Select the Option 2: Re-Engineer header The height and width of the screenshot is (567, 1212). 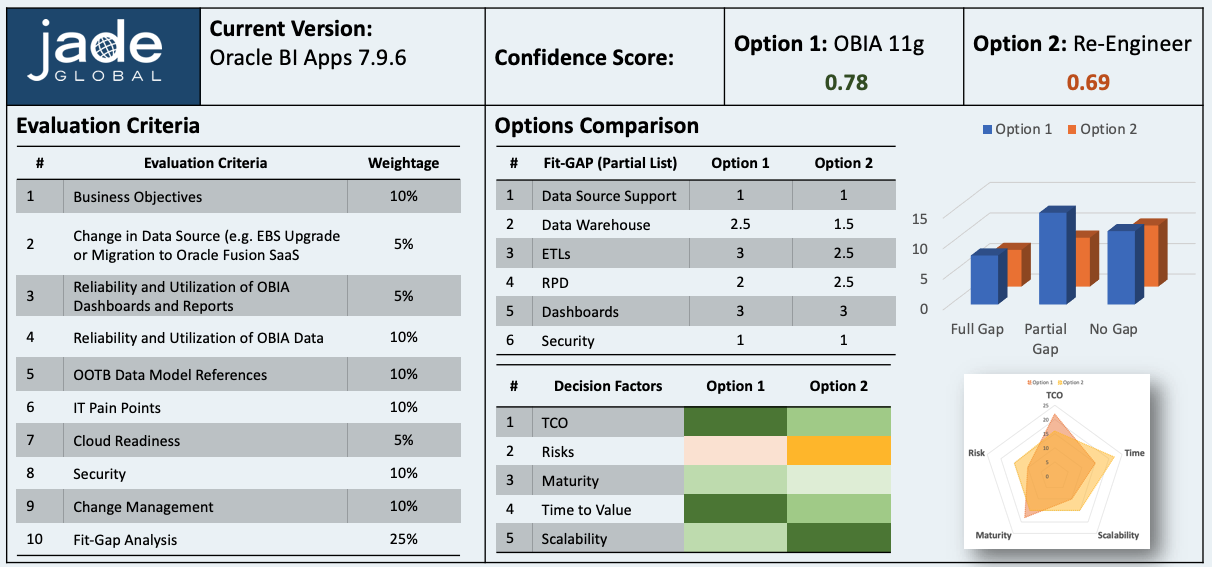(1082, 44)
